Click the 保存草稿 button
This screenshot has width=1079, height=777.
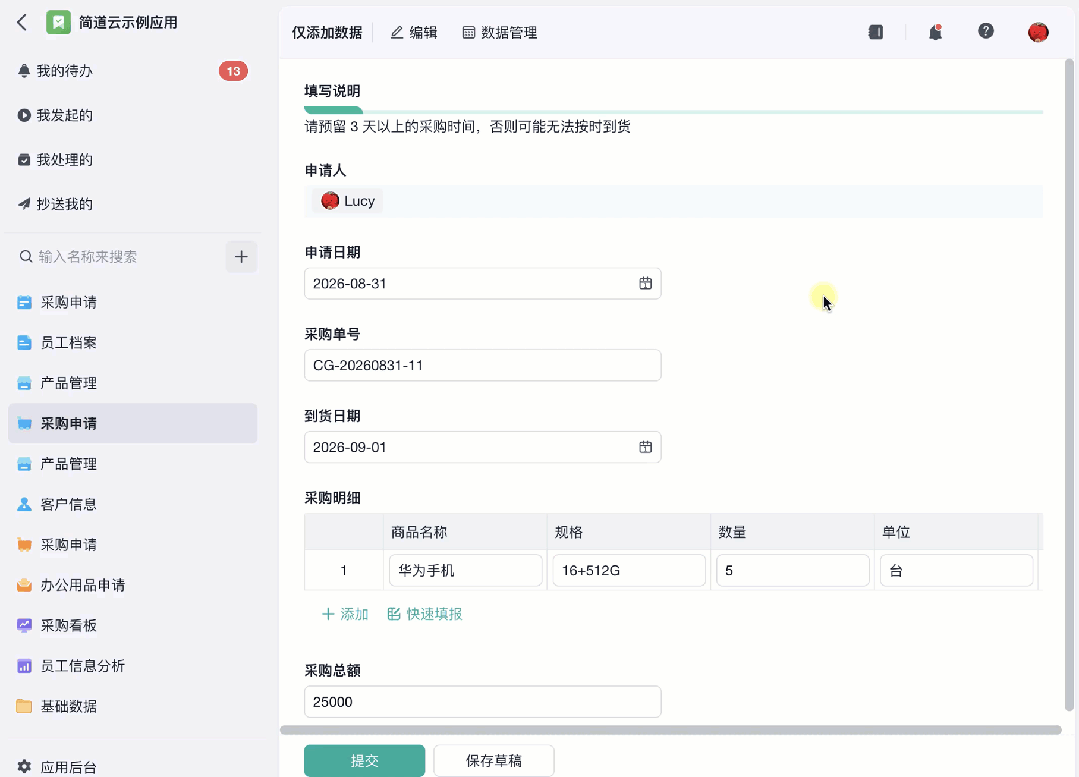494,760
